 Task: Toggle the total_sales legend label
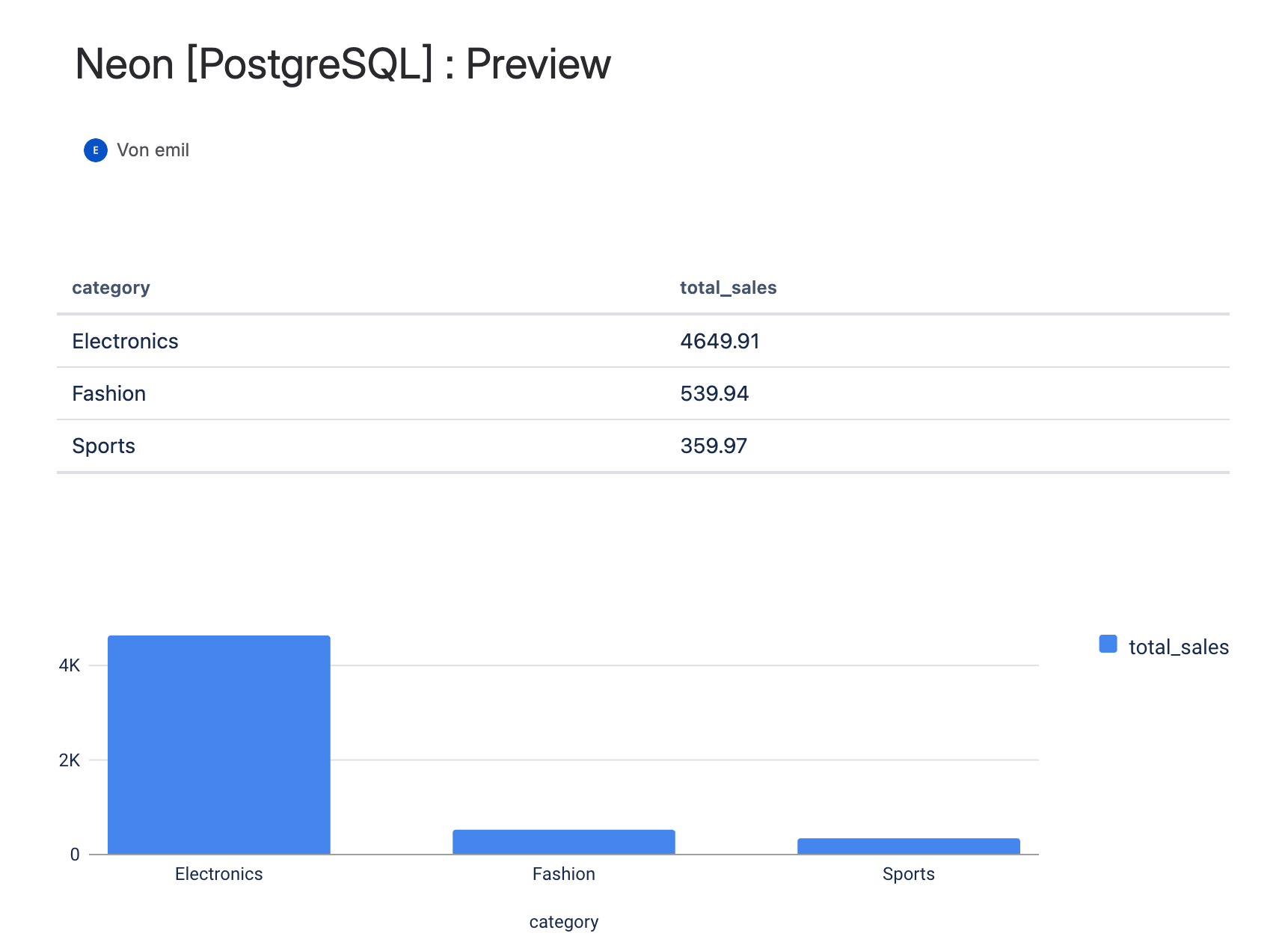click(x=1178, y=647)
